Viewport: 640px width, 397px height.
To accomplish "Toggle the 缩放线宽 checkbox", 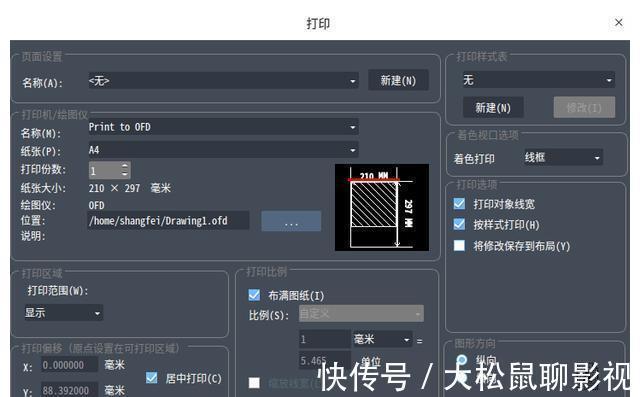I will pyautogui.click(x=254, y=382).
